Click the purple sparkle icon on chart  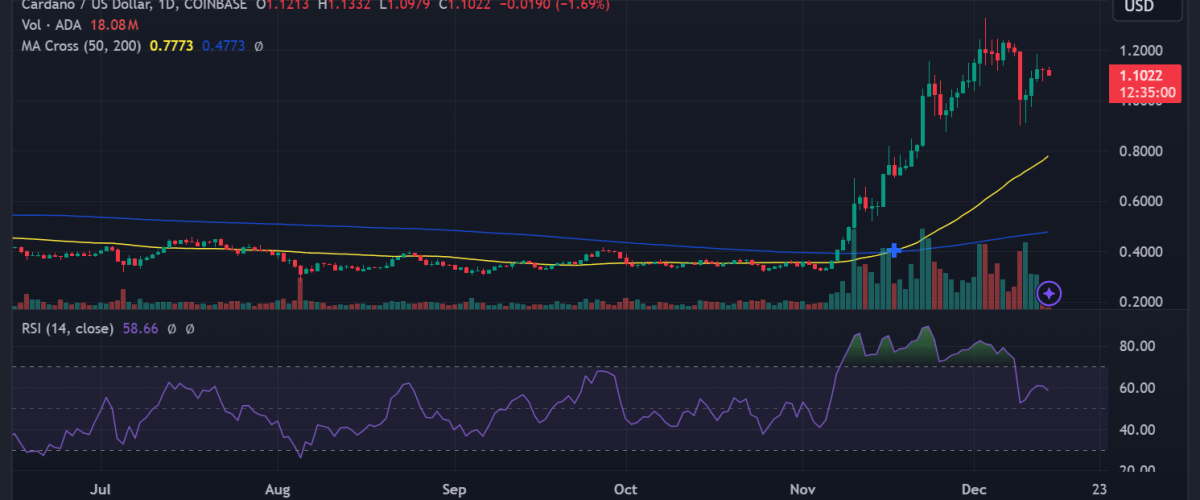[x=1049, y=293]
